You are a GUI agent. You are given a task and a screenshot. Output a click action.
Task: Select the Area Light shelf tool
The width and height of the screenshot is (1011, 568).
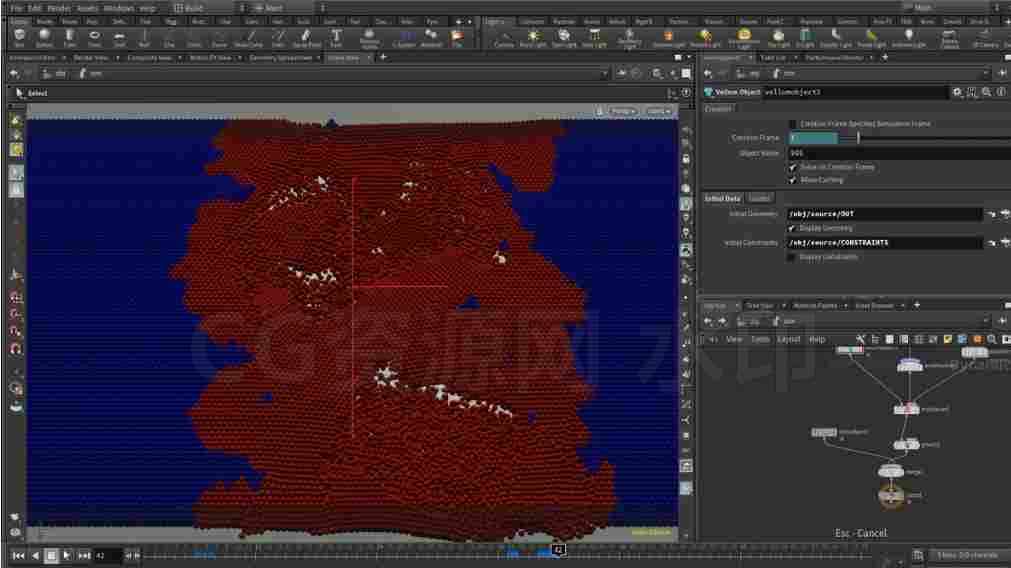click(x=594, y=38)
